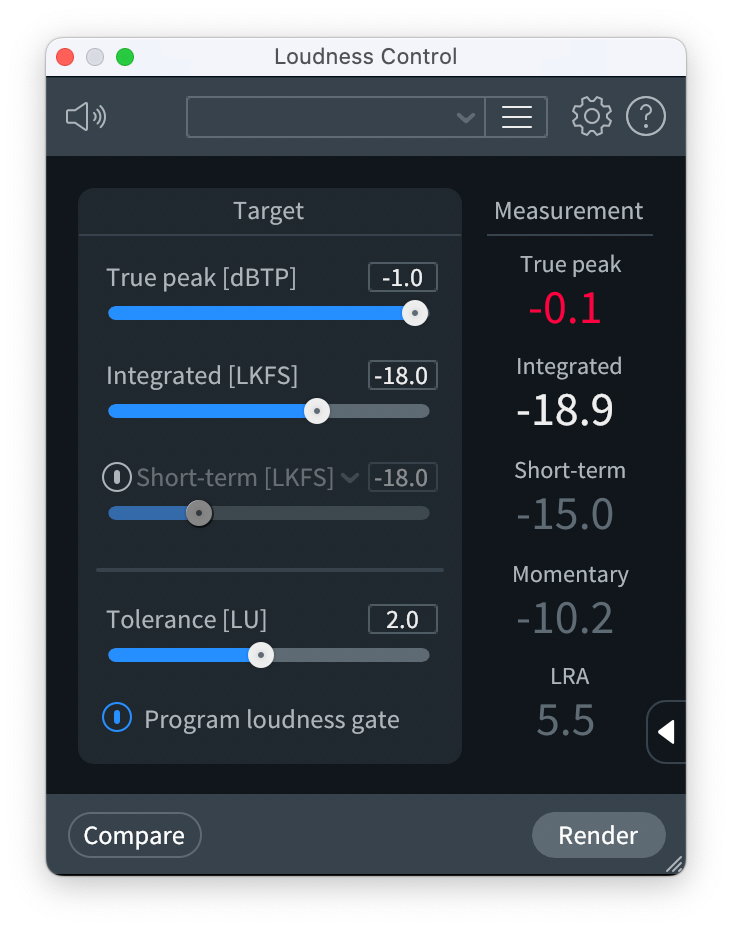Click the Compare button
This screenshot has height=930, width=732.
click(134, 836)
